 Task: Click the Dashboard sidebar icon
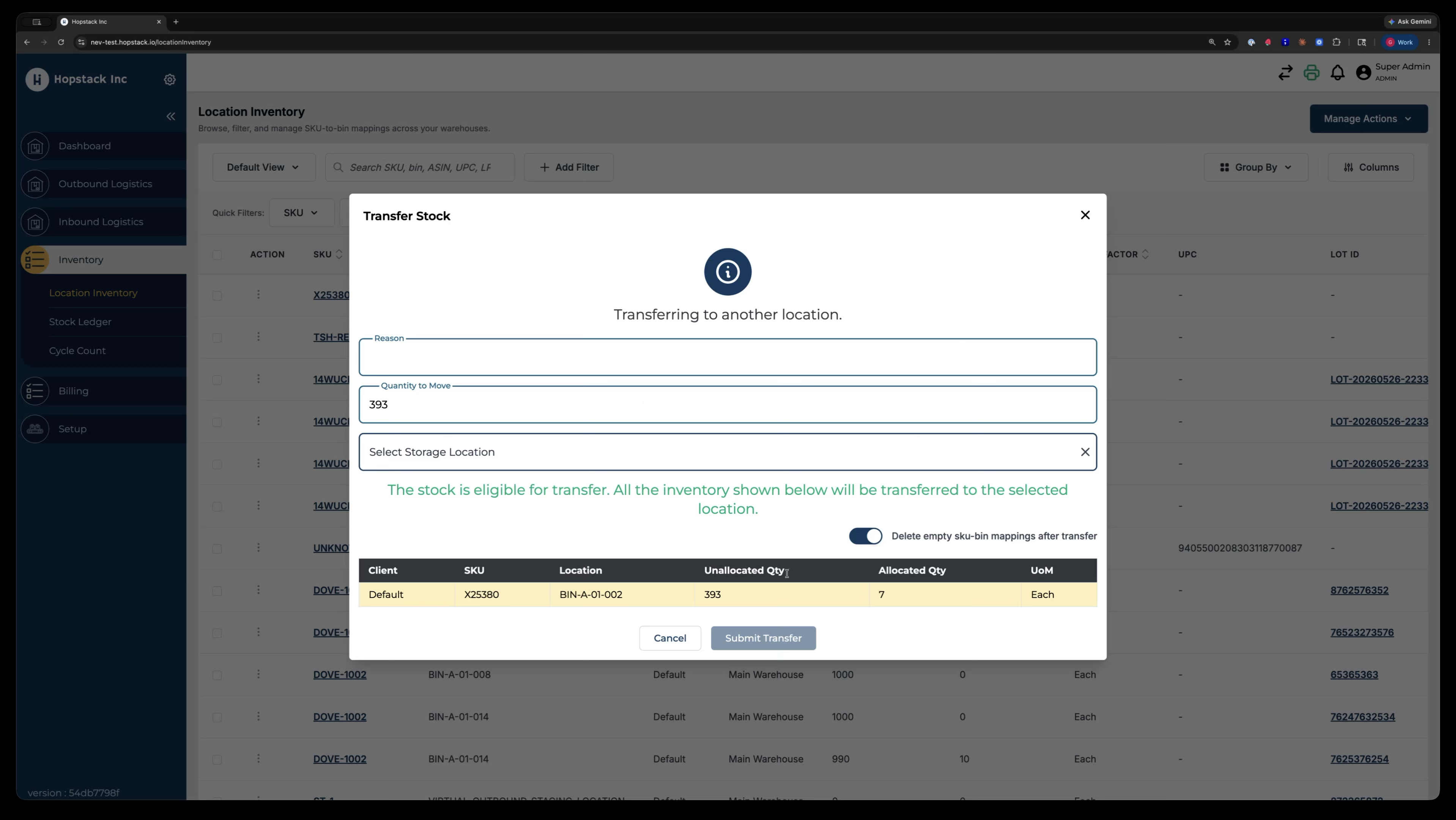point(35,147)
